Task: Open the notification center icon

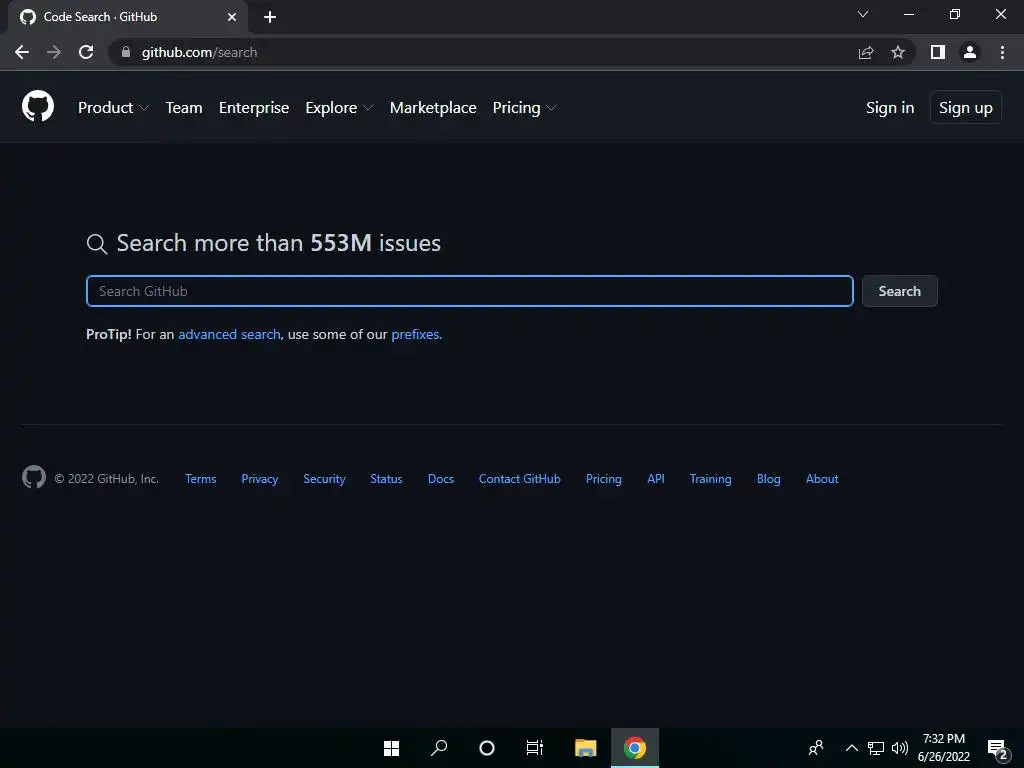Action: [x=997, y=748]
